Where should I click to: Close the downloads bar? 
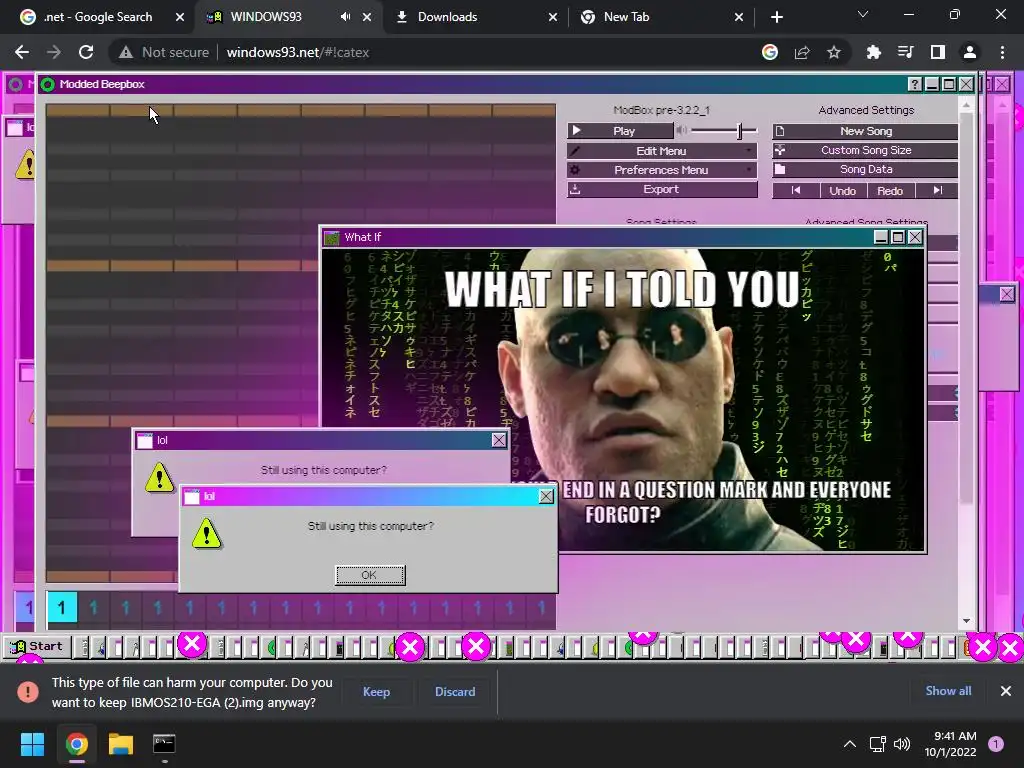click(1006, 691)
